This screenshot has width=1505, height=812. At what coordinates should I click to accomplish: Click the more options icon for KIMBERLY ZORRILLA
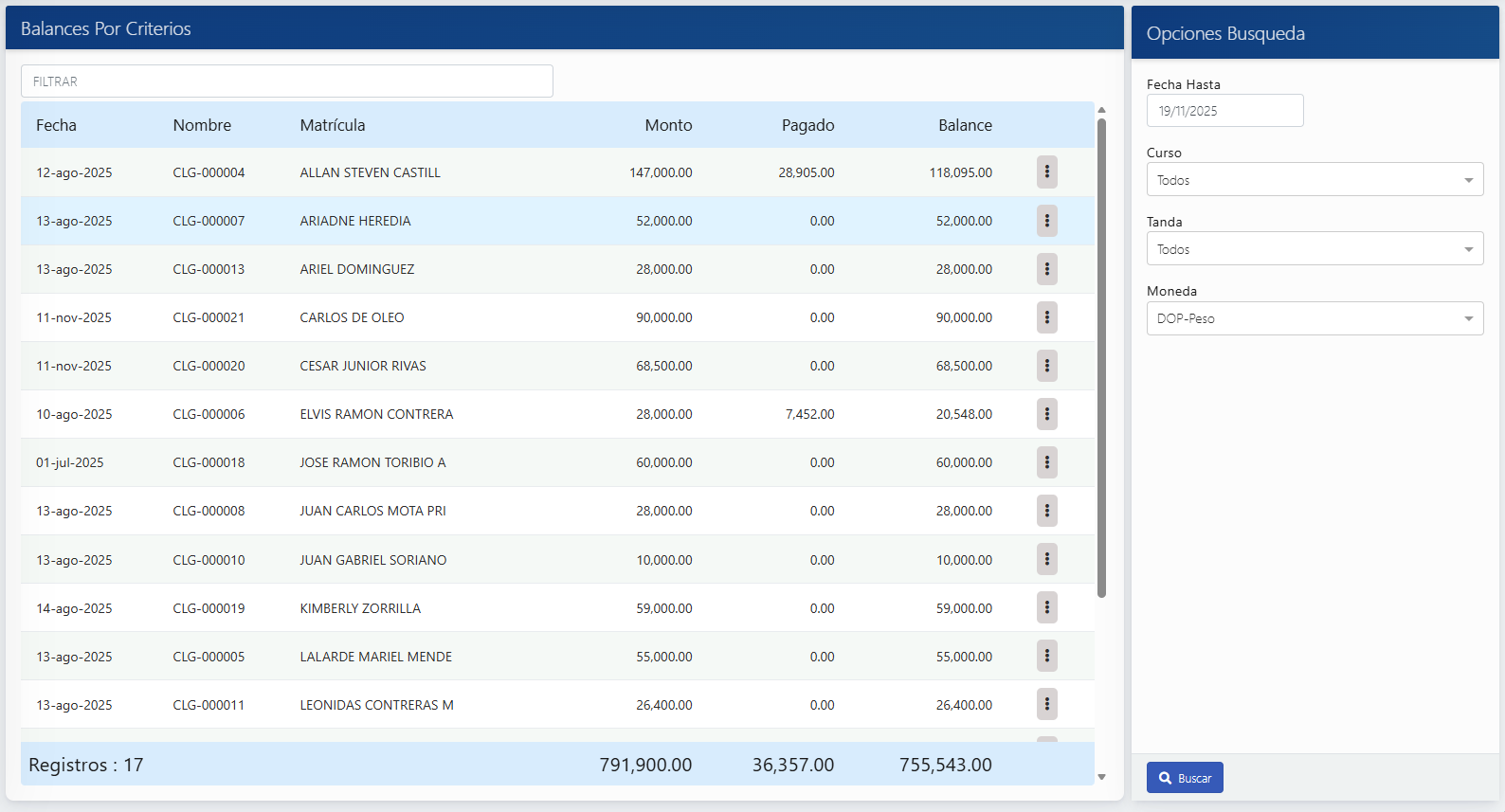pos(1046,608)
